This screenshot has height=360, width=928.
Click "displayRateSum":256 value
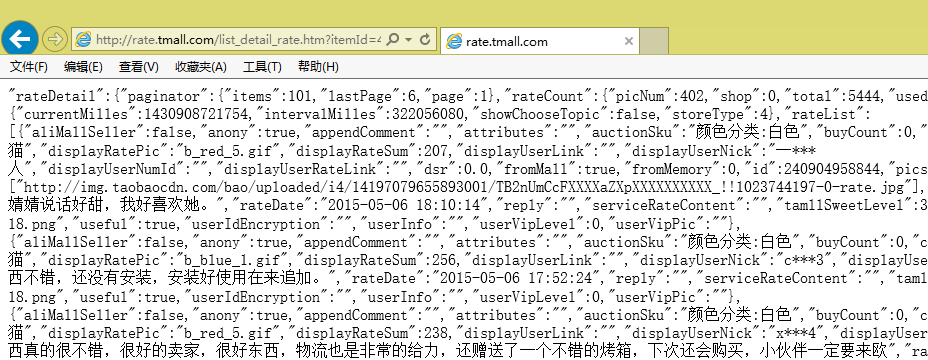pos(377,261)
